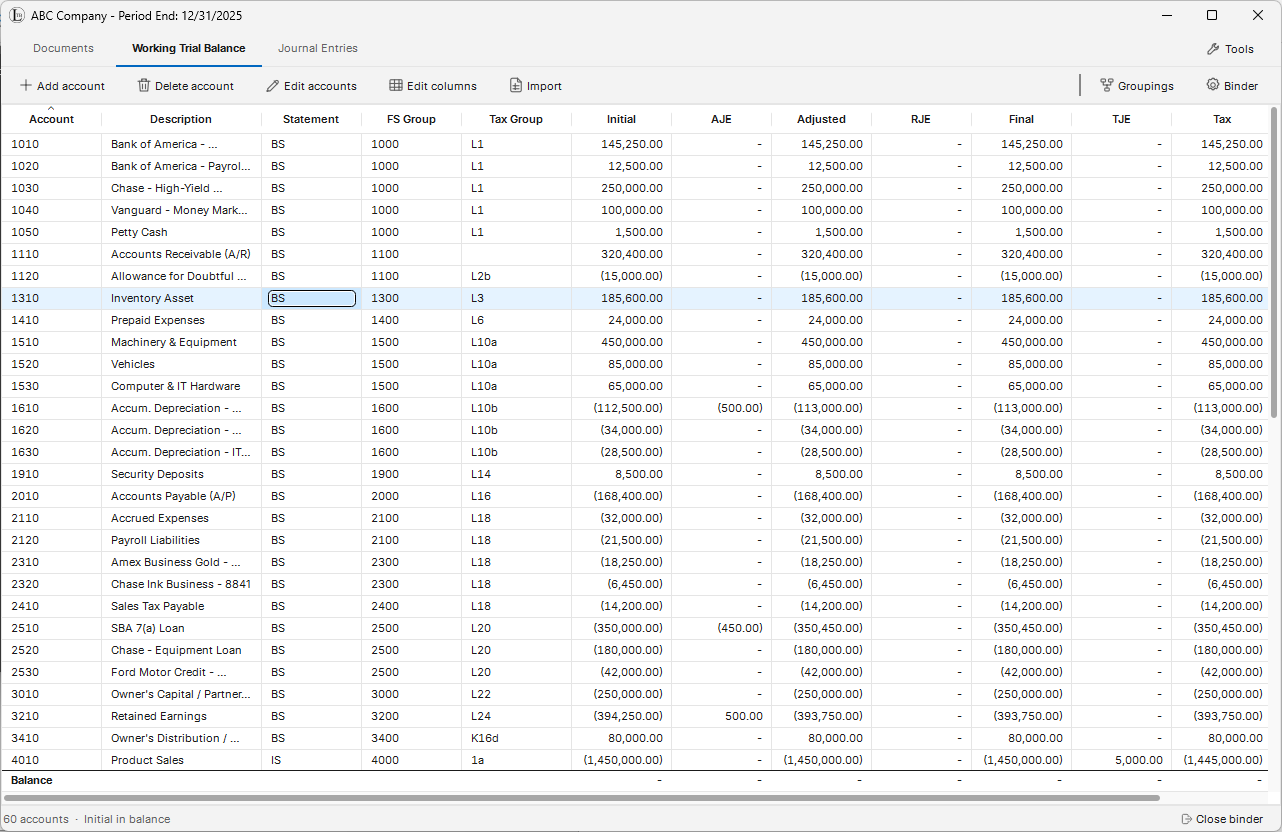Click the SBA 7(a) Loan description
This screenshot has height=832, width=1282.
coord(181,628)
